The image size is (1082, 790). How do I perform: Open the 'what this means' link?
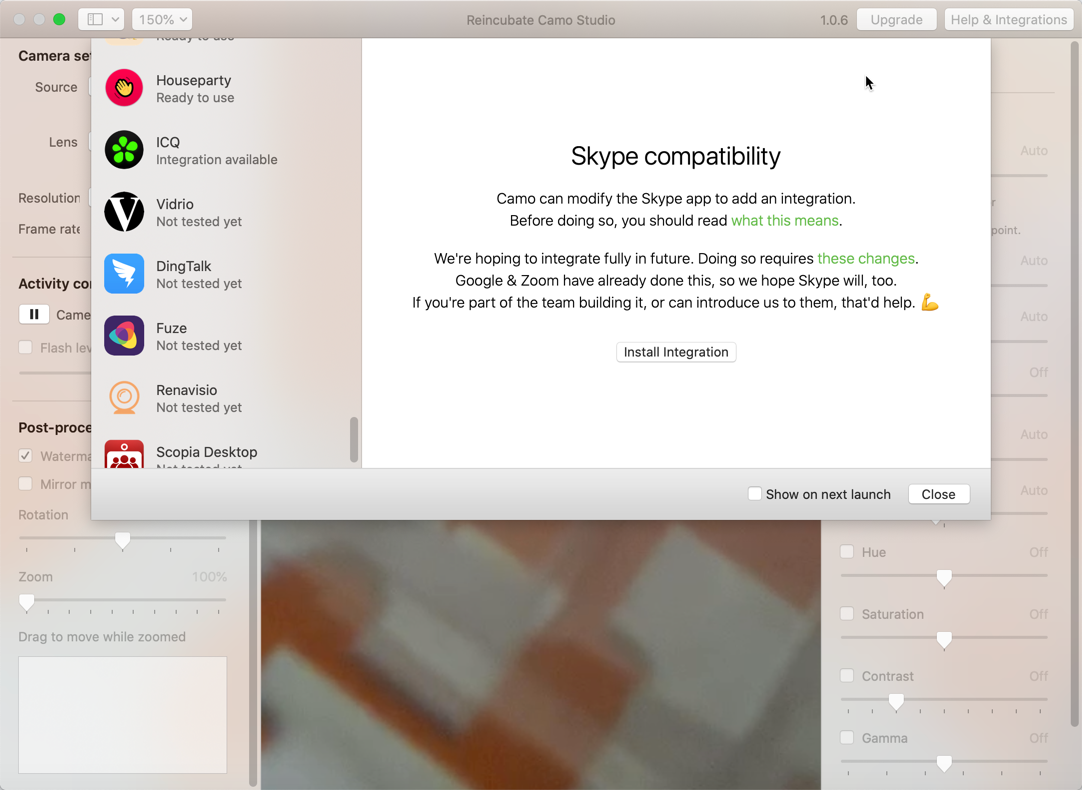click(x=785, y=221)
